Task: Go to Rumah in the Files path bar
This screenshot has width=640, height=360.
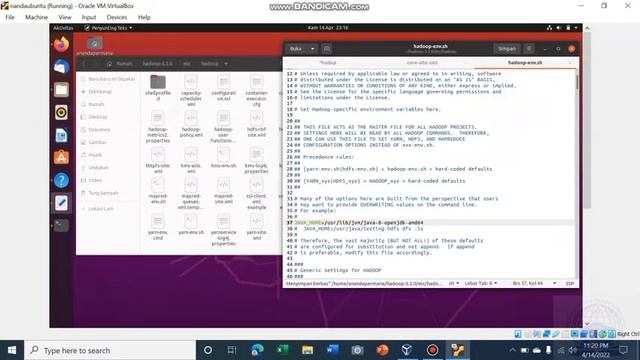Action: coord(121,64)
